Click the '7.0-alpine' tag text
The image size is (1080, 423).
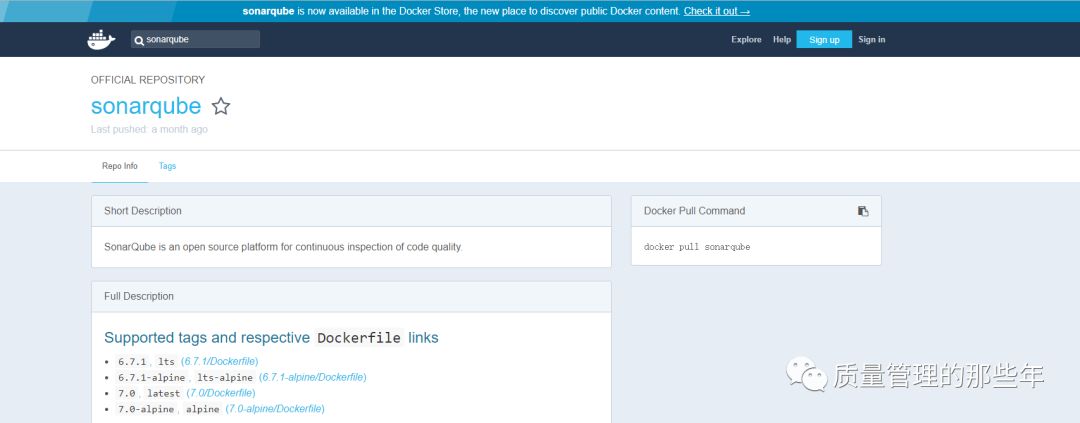point(147,409)
